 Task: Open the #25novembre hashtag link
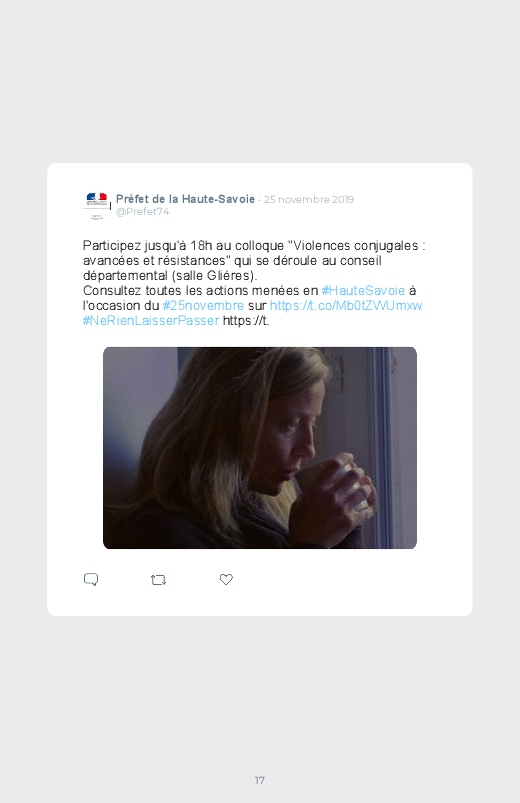pyautogui.click(x=203, y=305)
